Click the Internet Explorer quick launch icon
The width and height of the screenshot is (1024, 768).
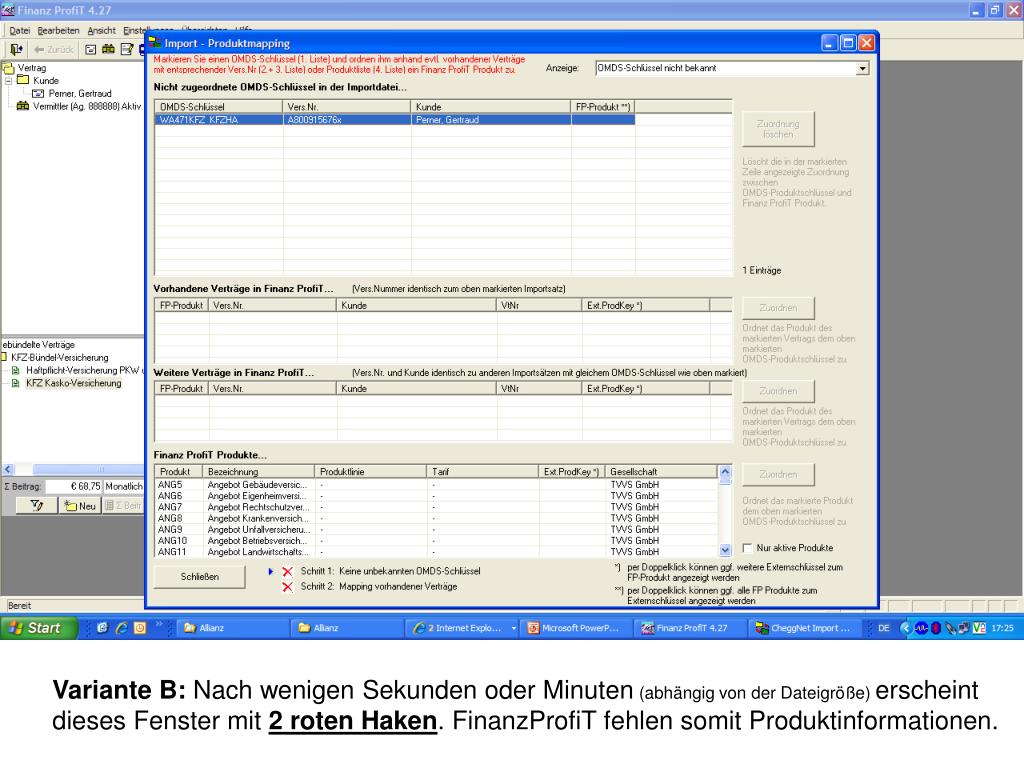(x=121, y=628)
